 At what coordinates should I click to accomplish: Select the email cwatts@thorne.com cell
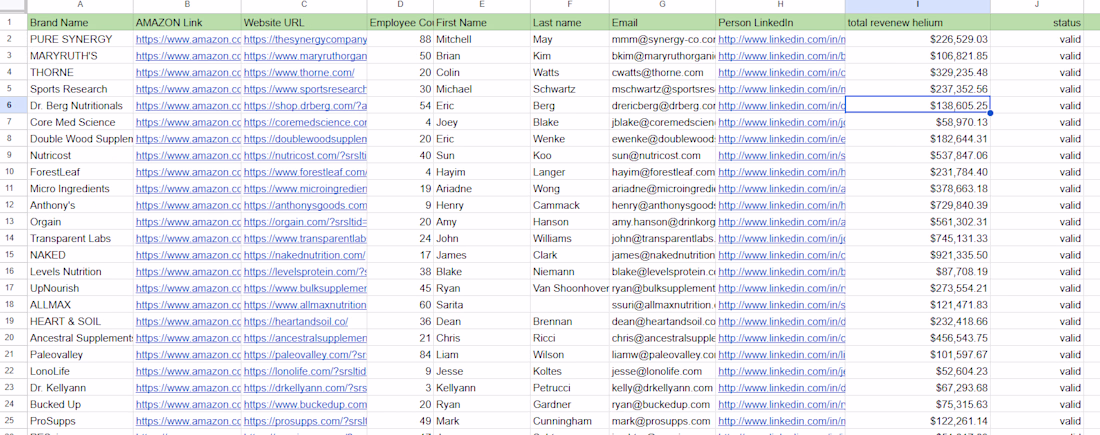click(x=662, y=72)
